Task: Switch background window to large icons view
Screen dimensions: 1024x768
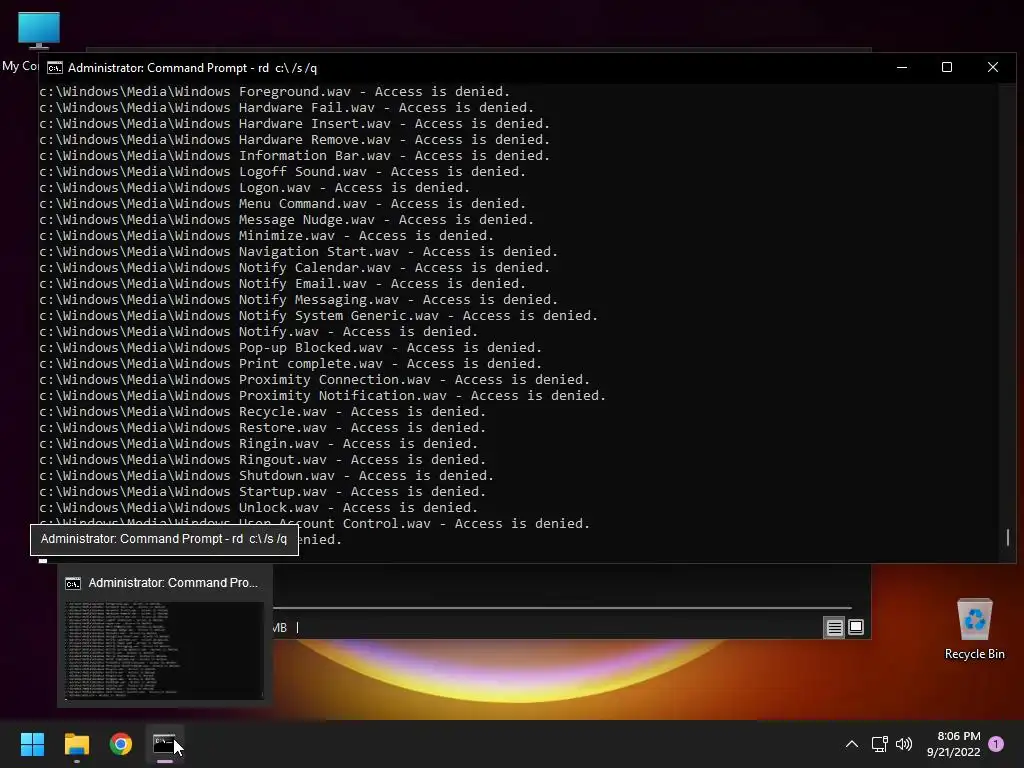Action: (856, 628)
